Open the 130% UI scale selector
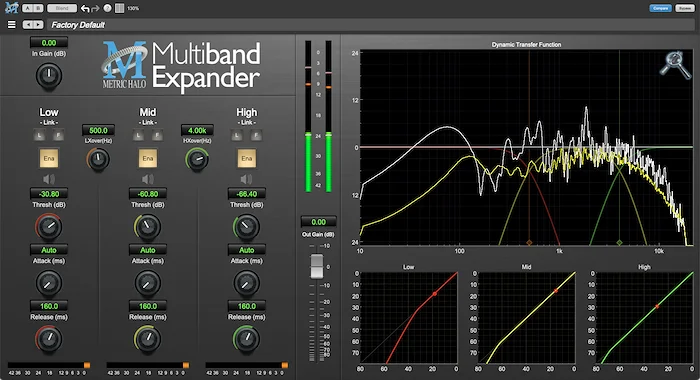 click(x=133, y=8)
